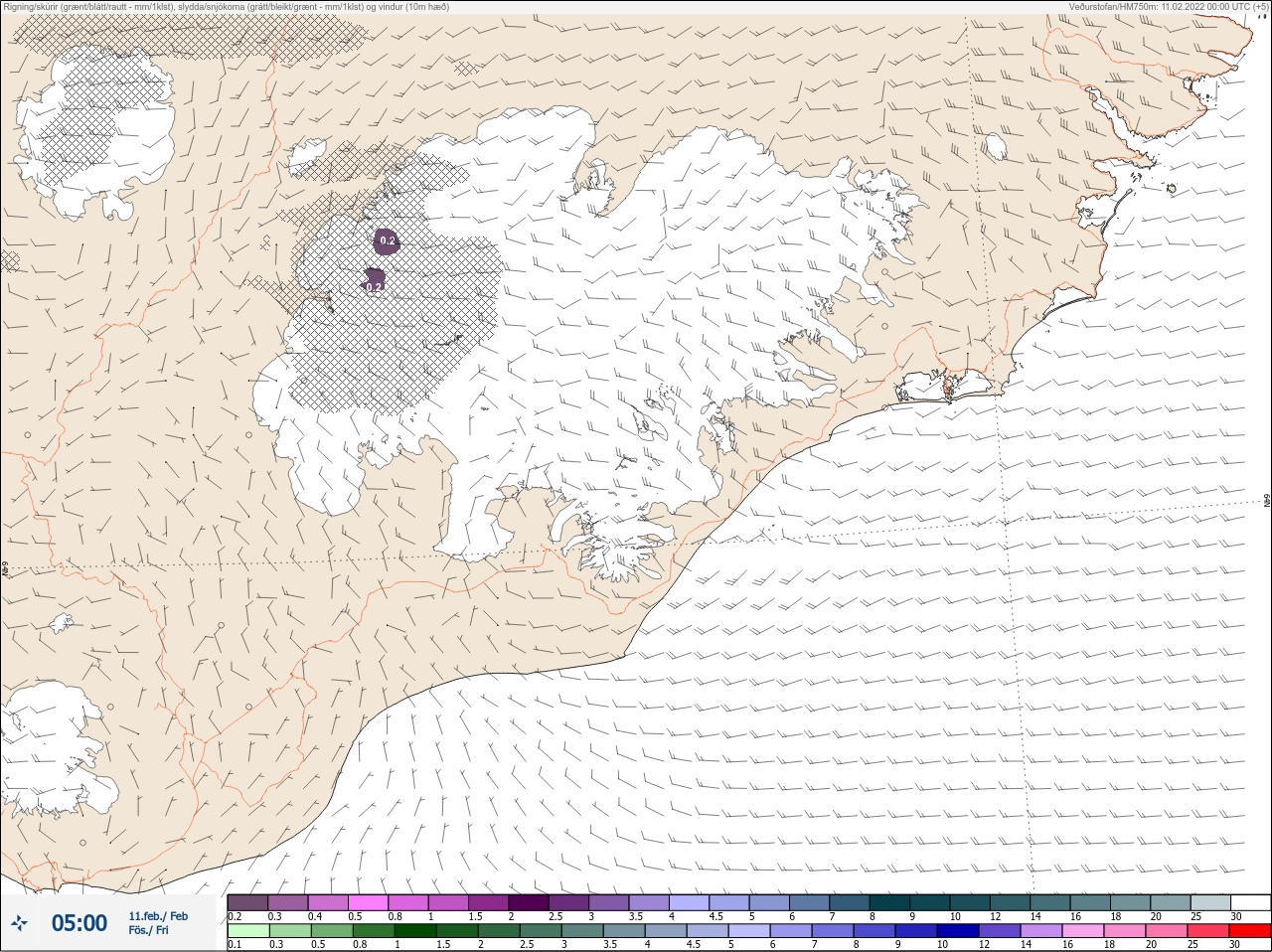Click the '0.1' number in the lower legend
This screenshot has width=1272, height=952.
tap(235, 944)
